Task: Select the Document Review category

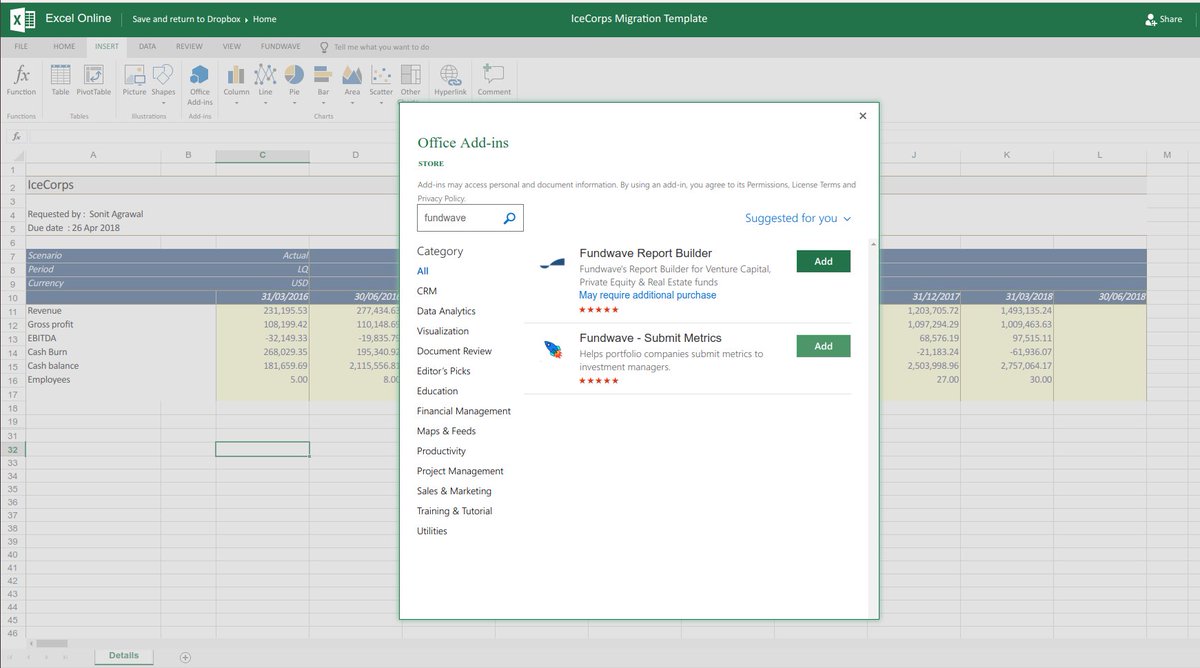Action: pos(454,351)
